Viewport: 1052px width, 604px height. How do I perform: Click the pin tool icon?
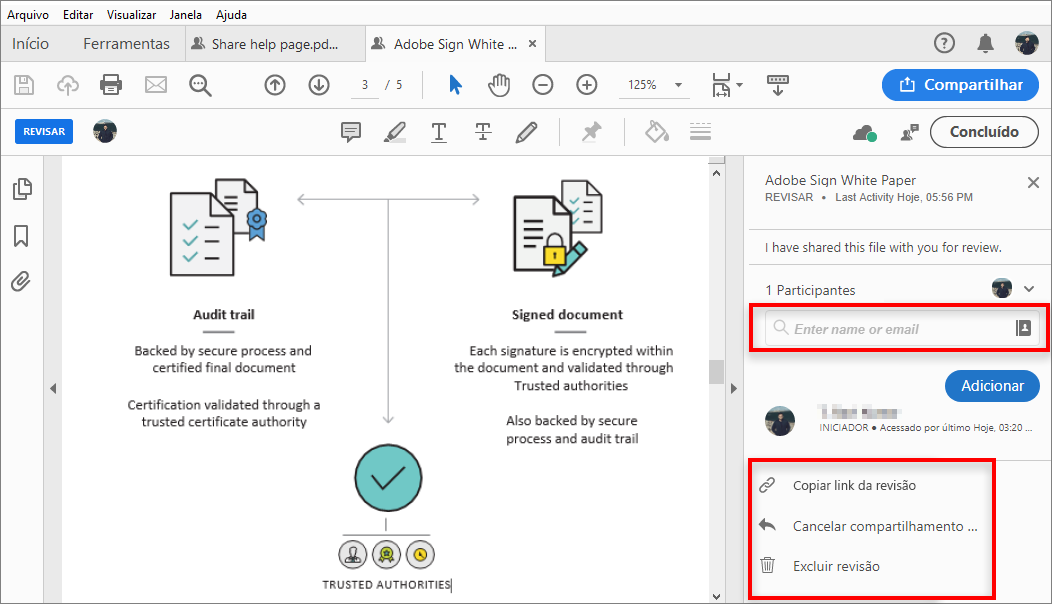[591, 132]
